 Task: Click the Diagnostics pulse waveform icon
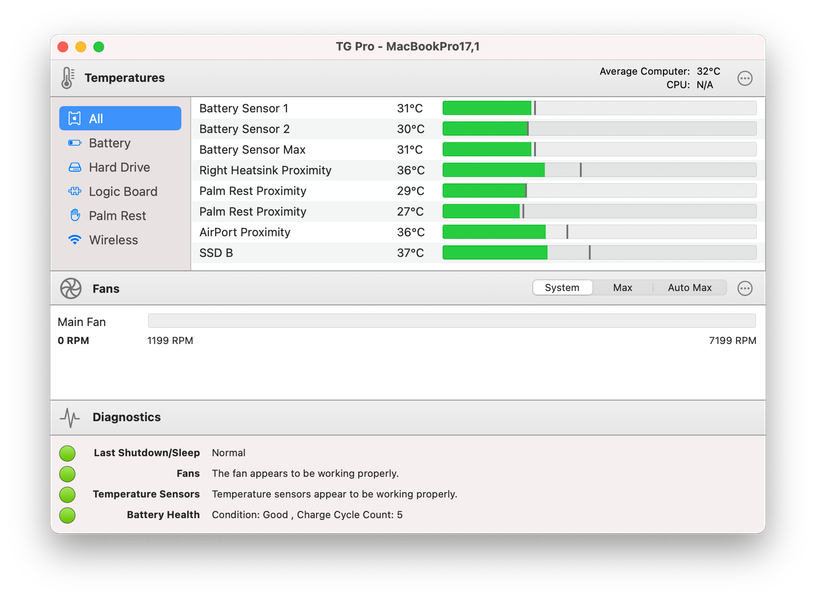(x=70, y=417)
